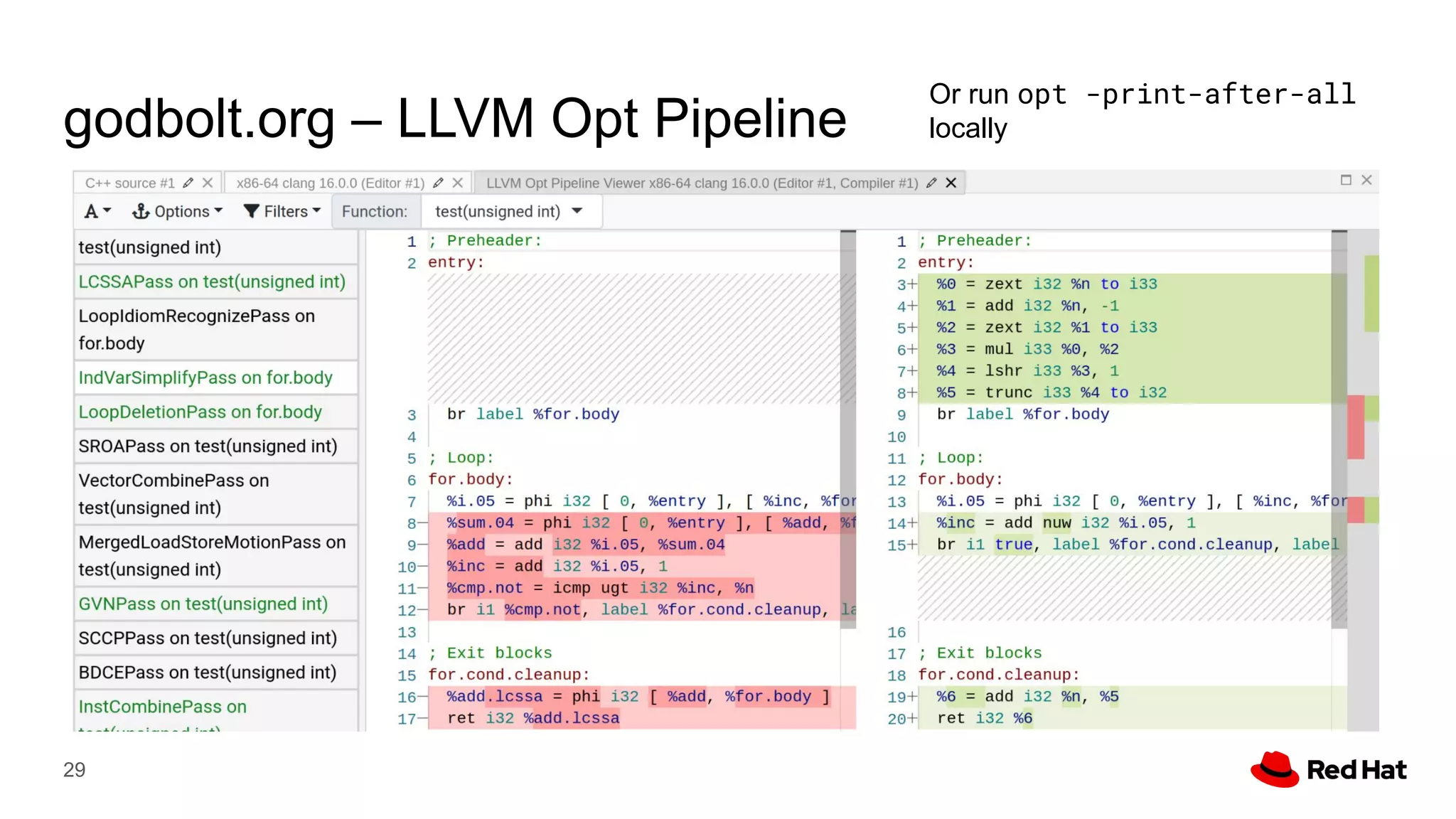Open the Function selector test(unsigned int)
This screenshot has height=819, width=1456.
[x=512, y=211]
